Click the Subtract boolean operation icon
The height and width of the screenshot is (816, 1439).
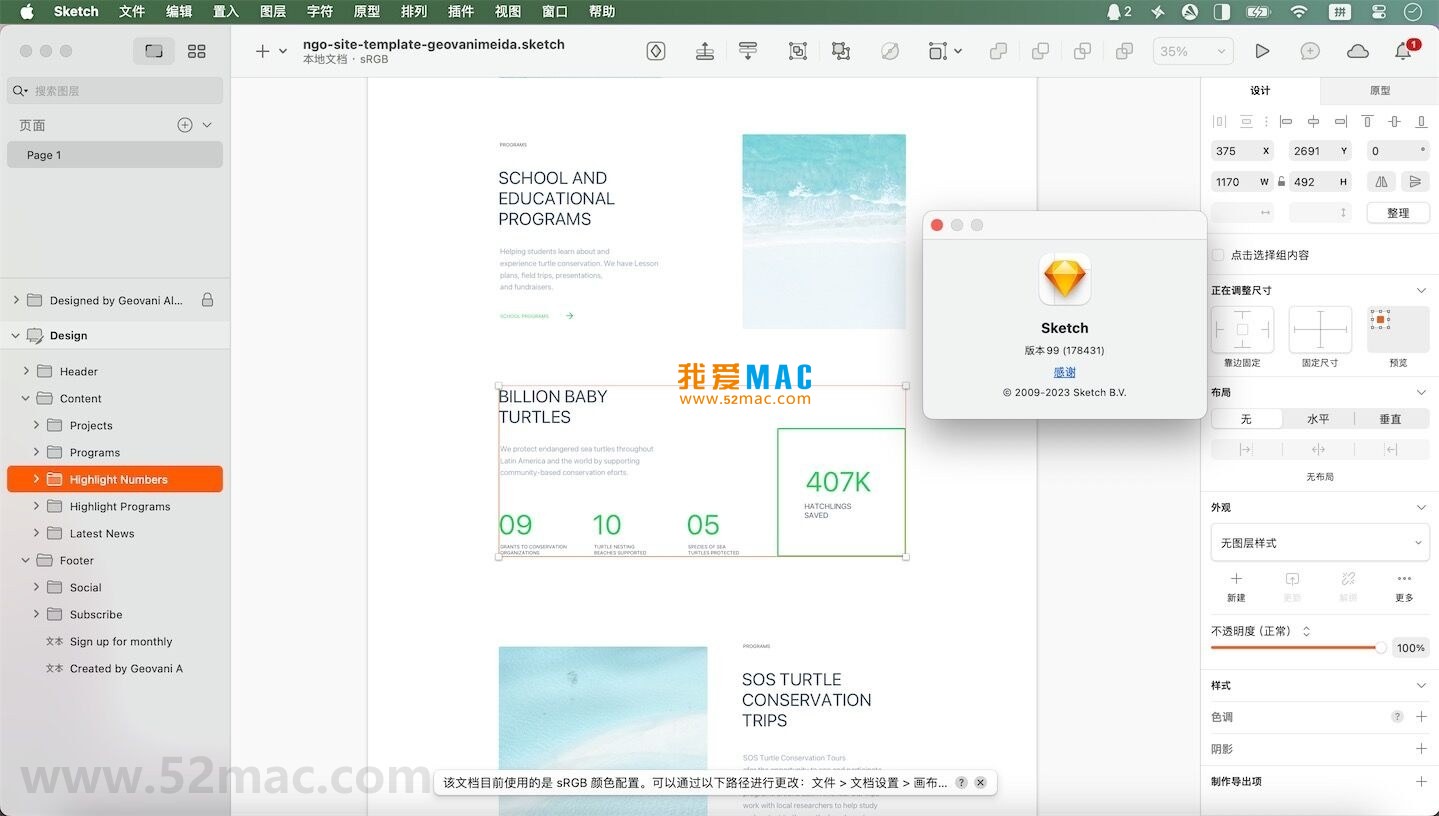coord(1040,51)
